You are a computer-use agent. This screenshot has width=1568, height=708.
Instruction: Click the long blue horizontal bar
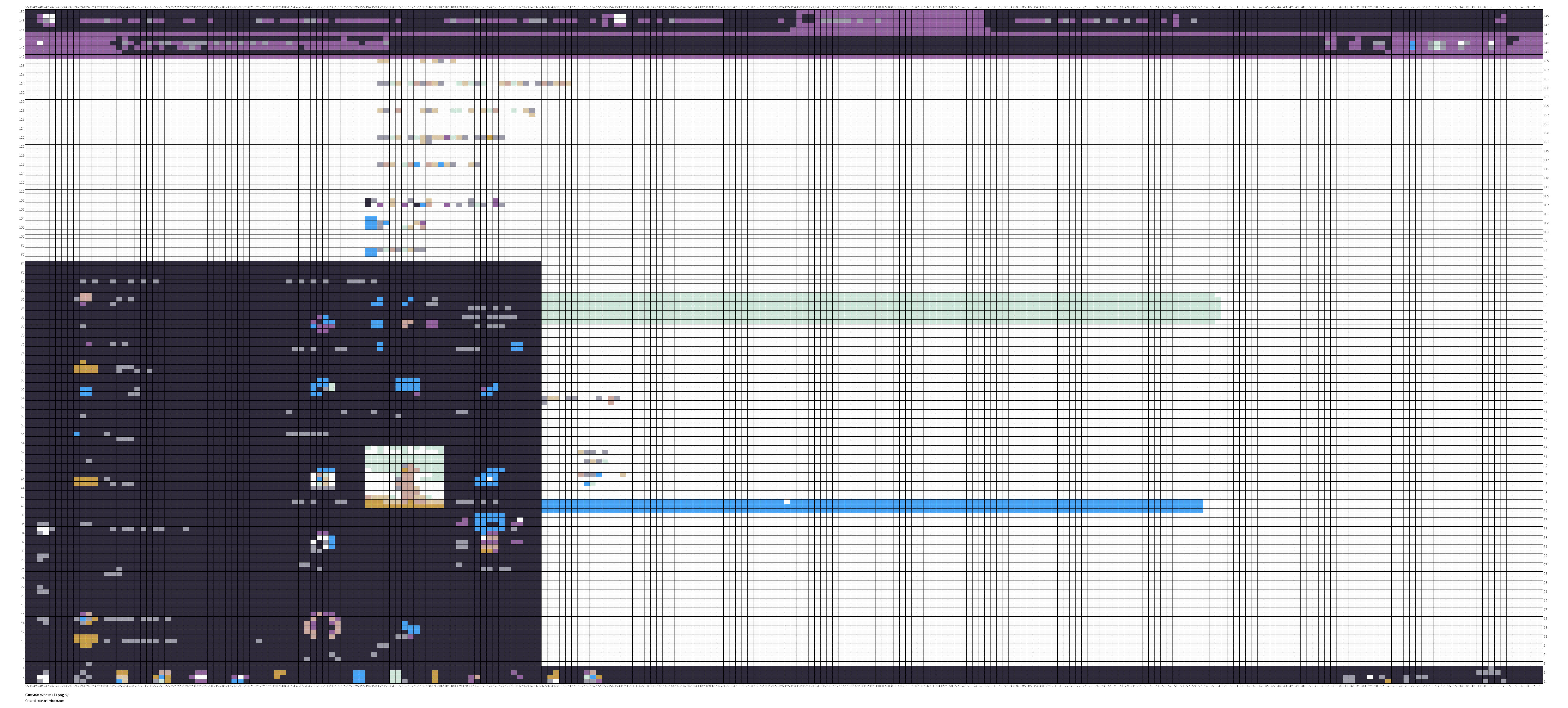[x=872, y=506]
